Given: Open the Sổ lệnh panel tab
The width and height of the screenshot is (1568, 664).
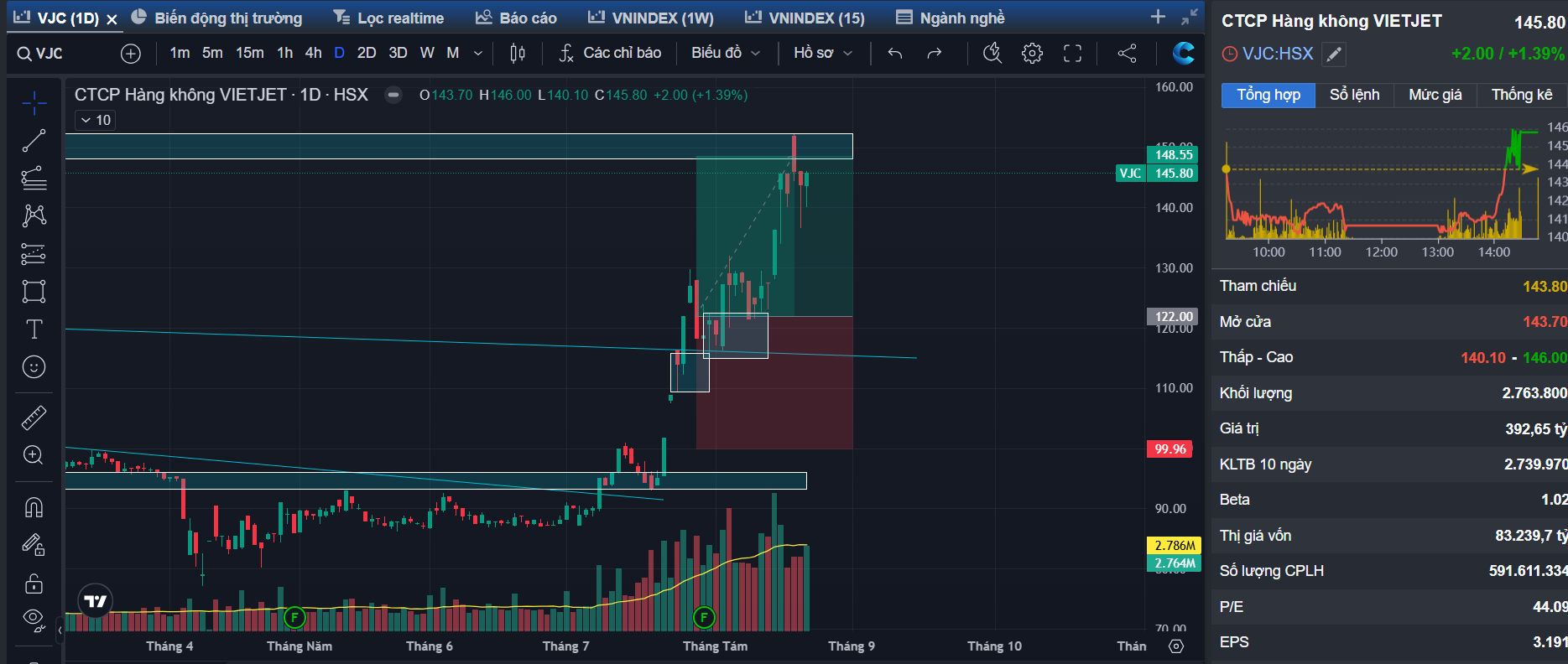Looking at the screenshot, I should tap(1354, 95).
